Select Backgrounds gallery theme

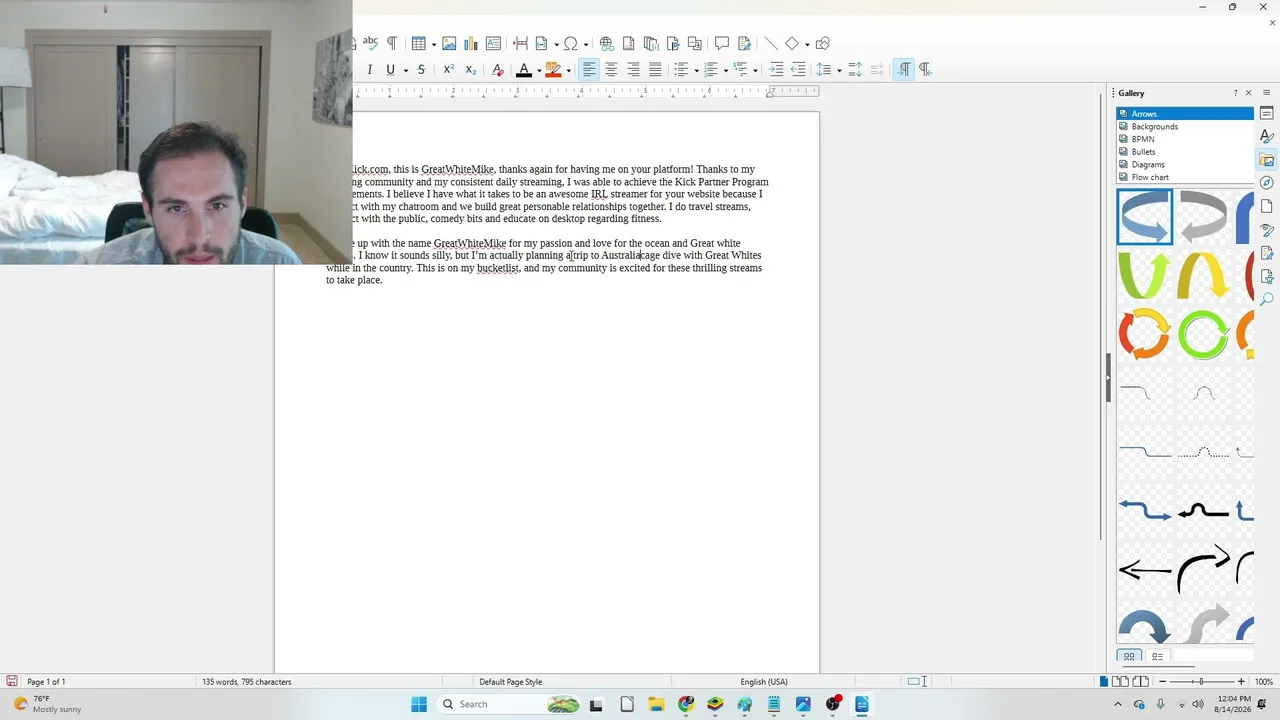[x=1185, y=127]
